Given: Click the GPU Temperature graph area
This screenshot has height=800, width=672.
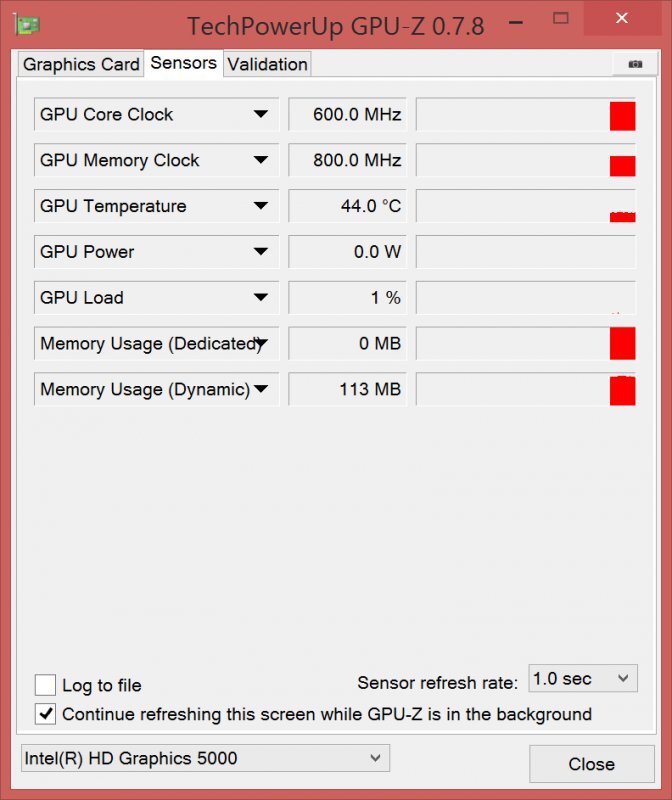Looking at the screenshot, I should [x=525, y=206].
